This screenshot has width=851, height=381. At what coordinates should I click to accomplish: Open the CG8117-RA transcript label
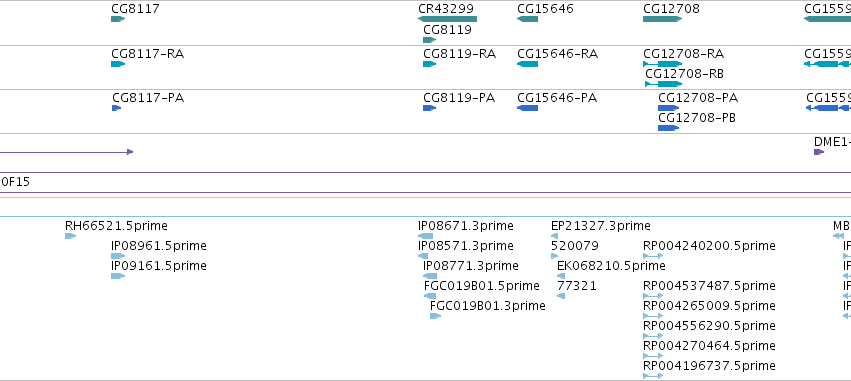pyautogui.click(x=148, y=54)
